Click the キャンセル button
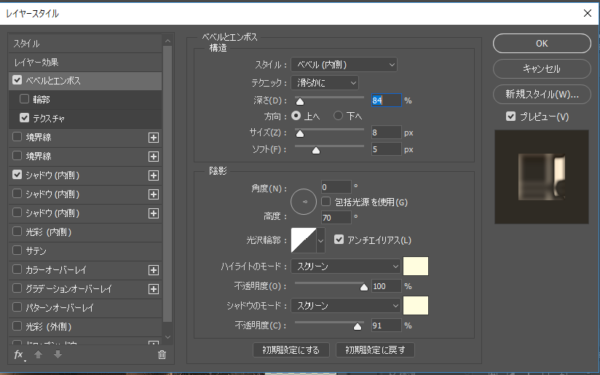The width and height of the screenshot is (600, 375). click(542, 69)
